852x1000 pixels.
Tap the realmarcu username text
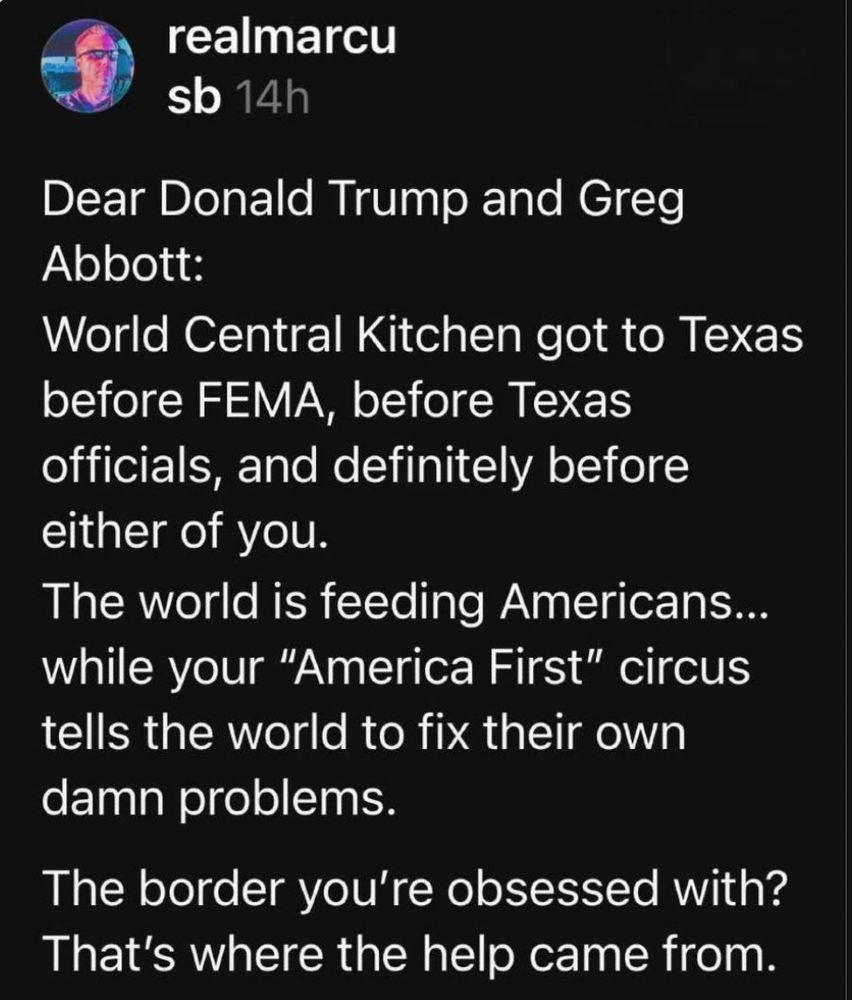(282, 37)
